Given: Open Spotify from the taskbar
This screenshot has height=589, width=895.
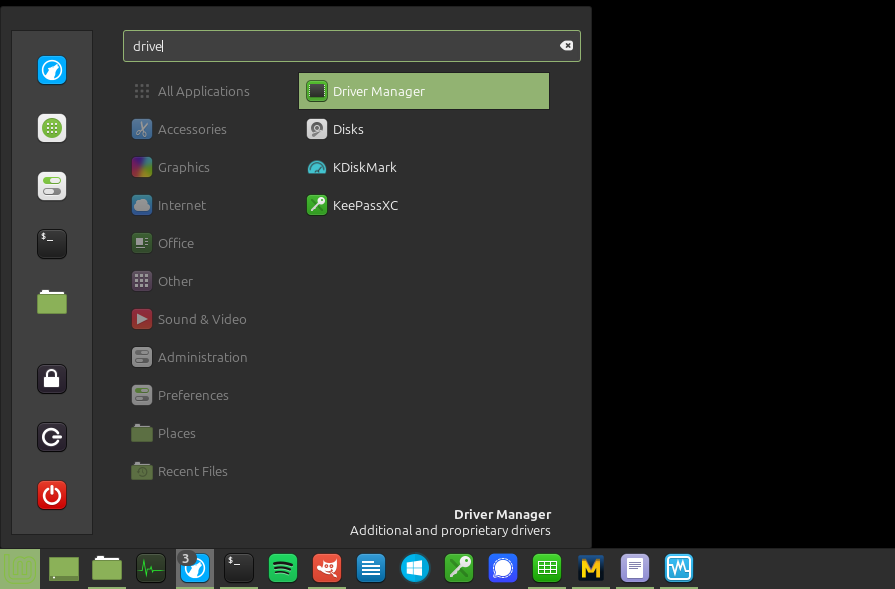Looking at the screenshot, I should (x=283, y=569).
